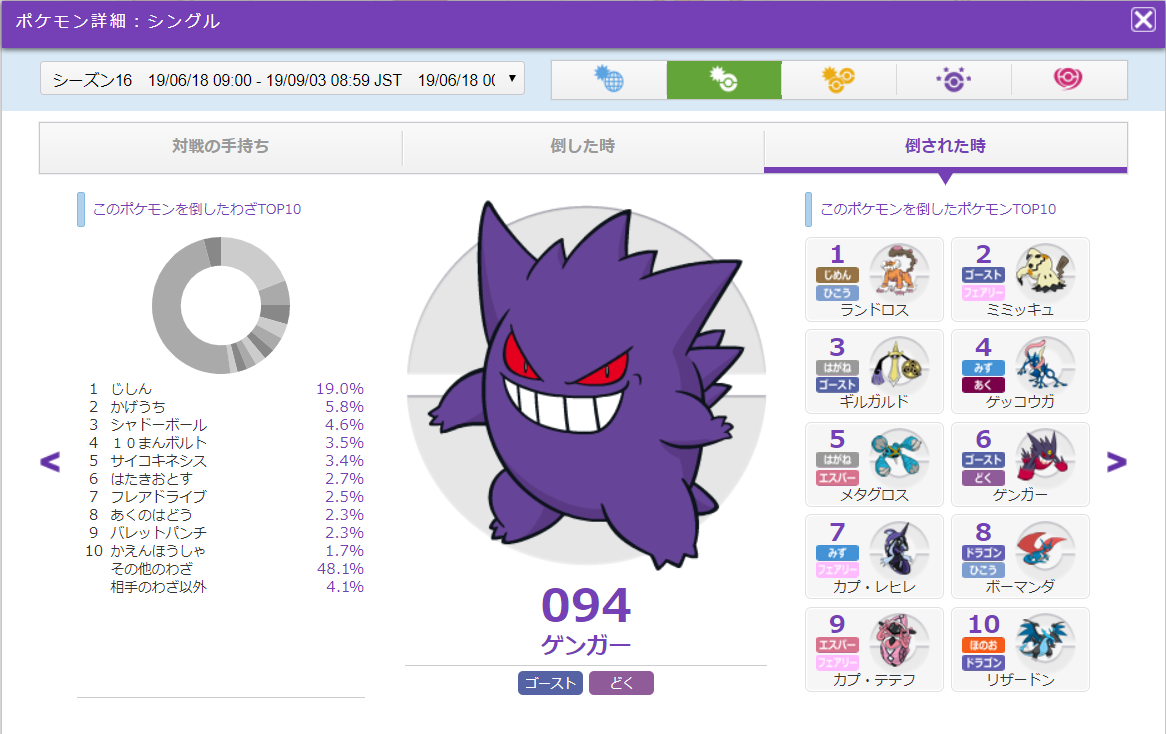Open the ギルガルド rank 3 card
The height and width of the screenshot is (734, 1166).
(x=874, y=372)
